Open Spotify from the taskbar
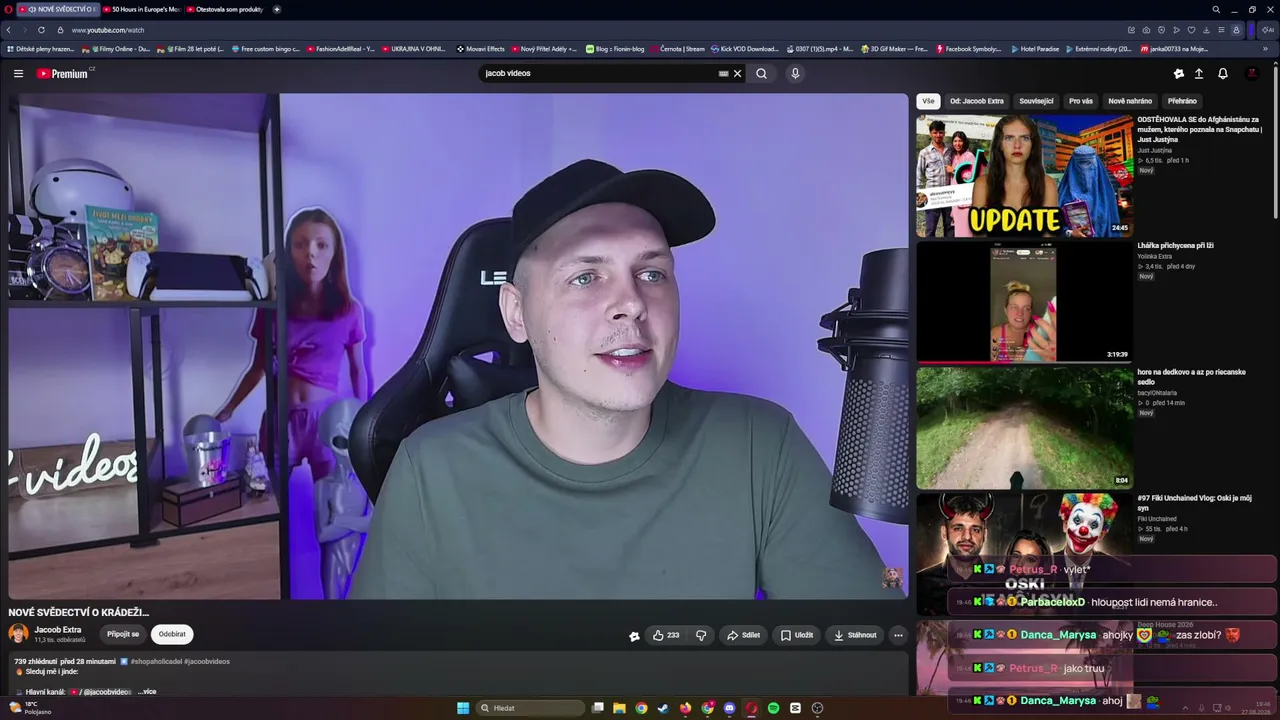This screenshot has width=1280, height=720. pos(773,708)
